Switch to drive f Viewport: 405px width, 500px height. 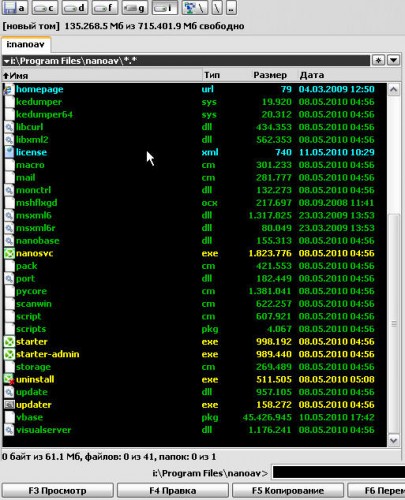(105, 8)
